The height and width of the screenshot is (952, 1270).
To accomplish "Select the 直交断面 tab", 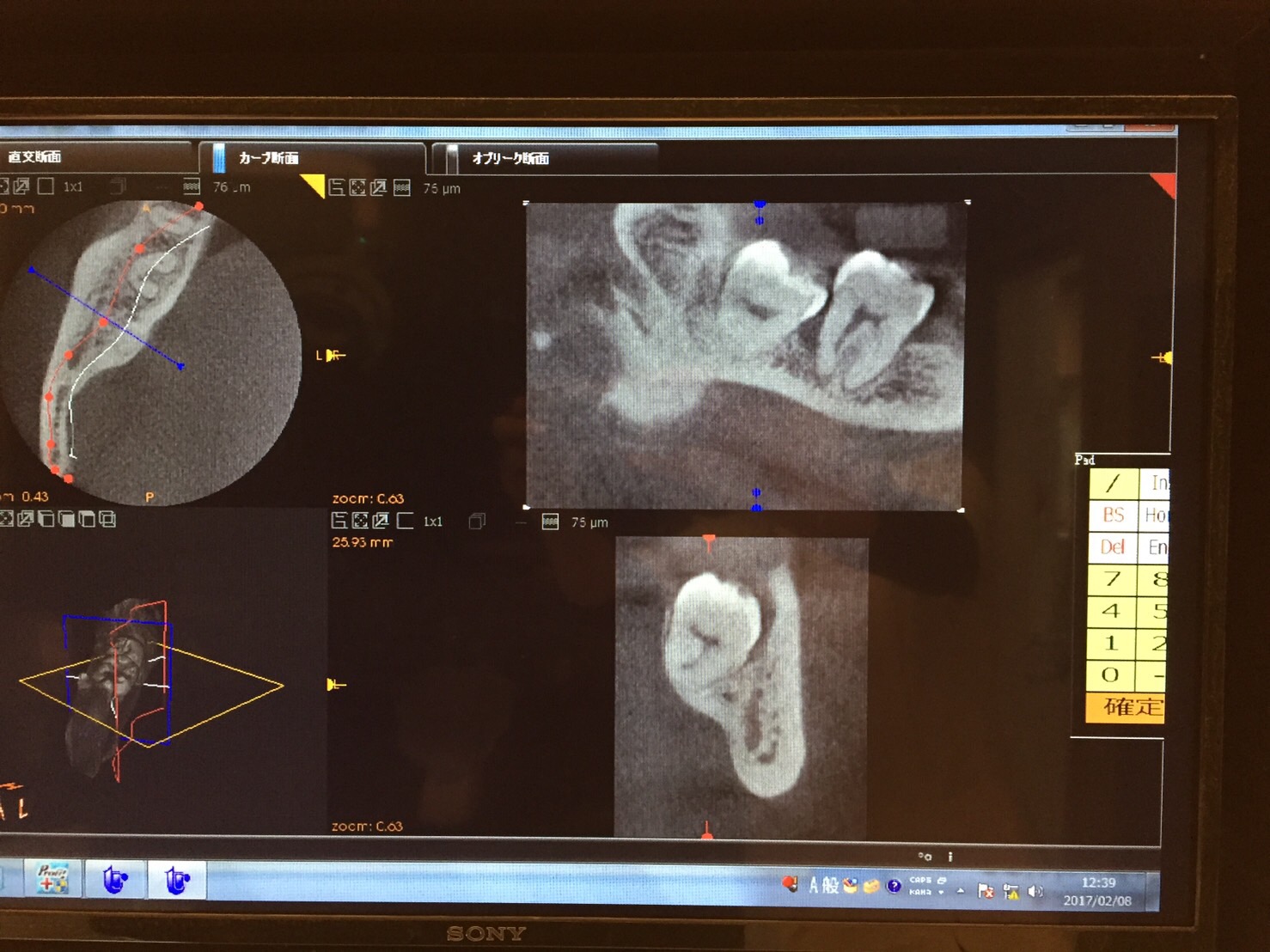I will 34,156.
